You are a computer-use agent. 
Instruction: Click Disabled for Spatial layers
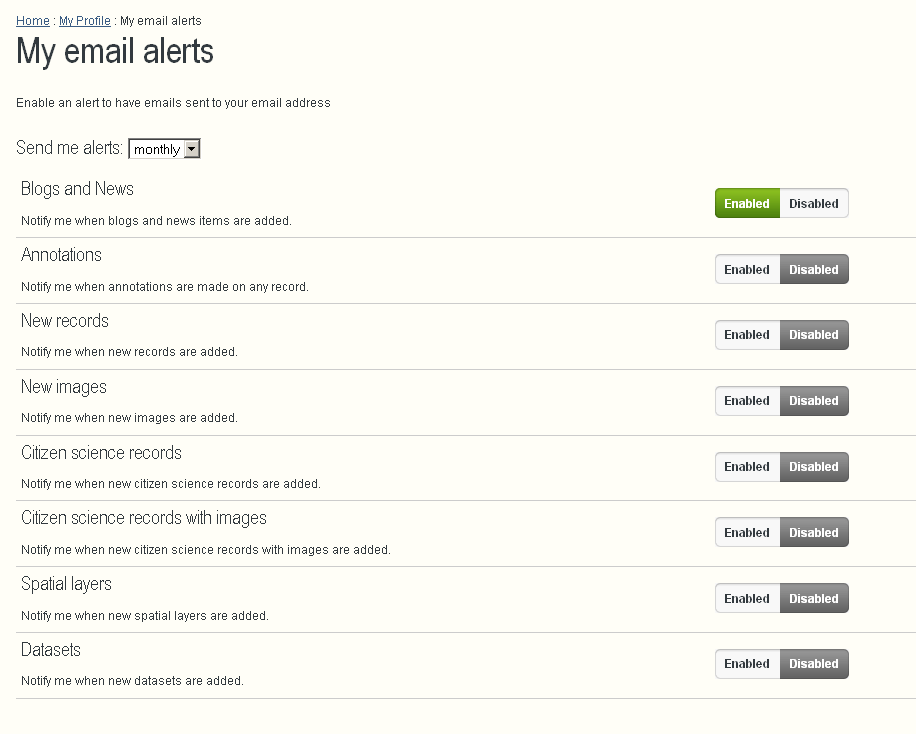(x=813, y=599)
